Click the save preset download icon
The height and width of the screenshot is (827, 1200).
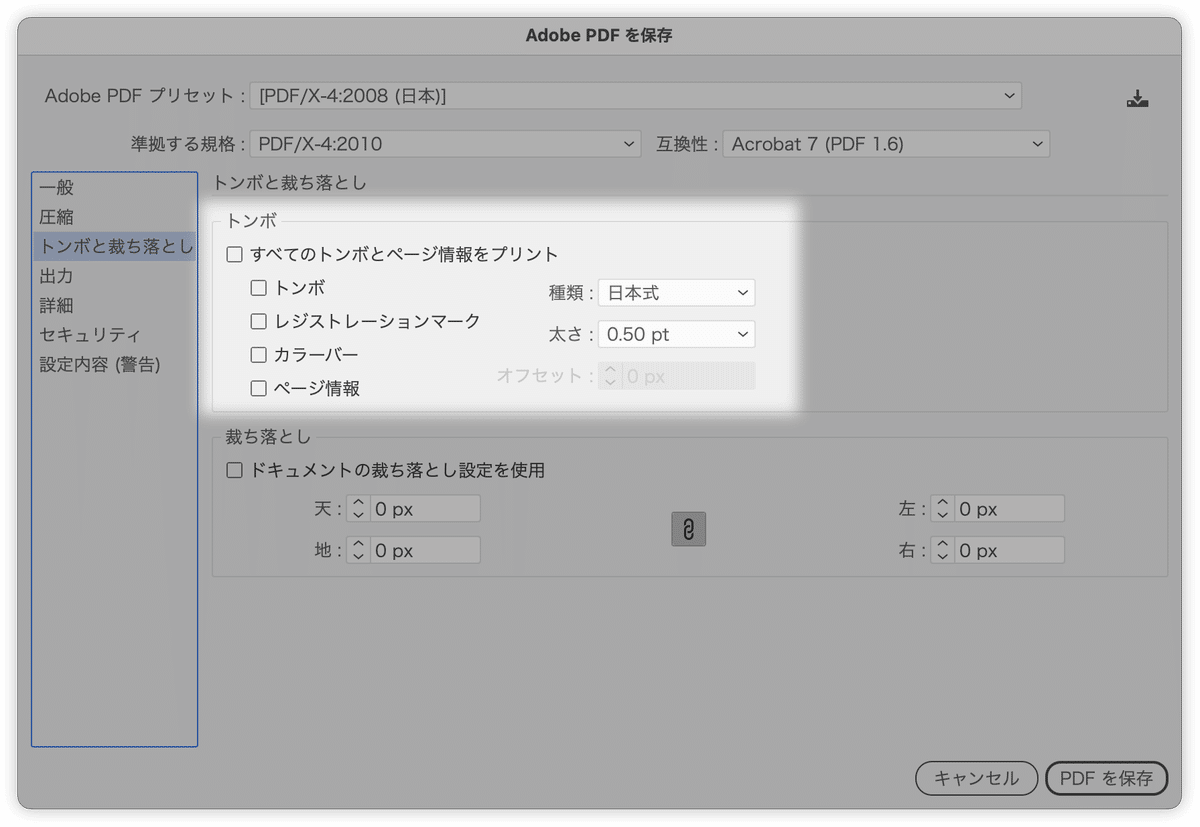coord(1137,98)
